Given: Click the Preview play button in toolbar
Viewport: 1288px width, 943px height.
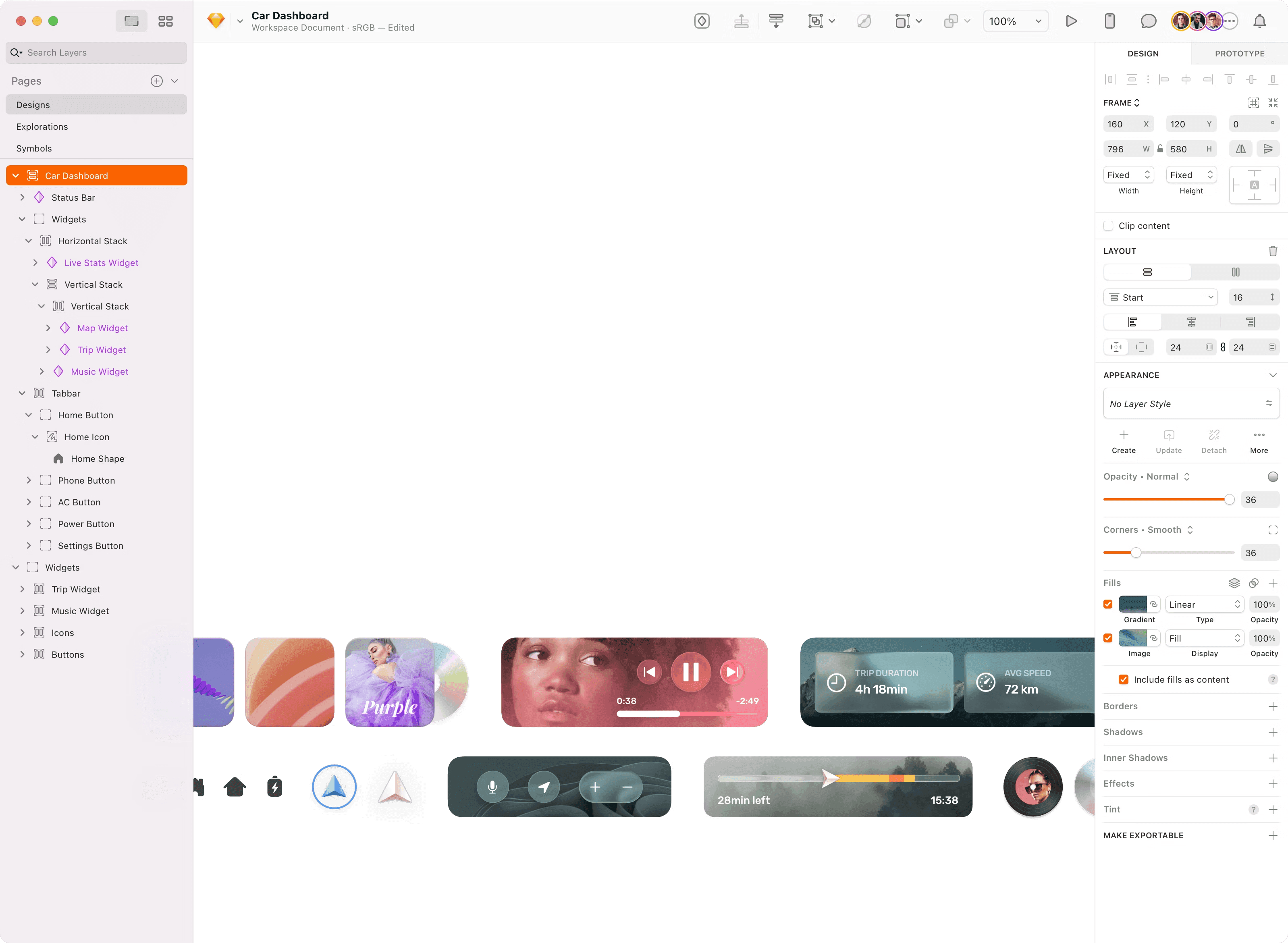Looking at the screenshot, I should coord(1071,21).
